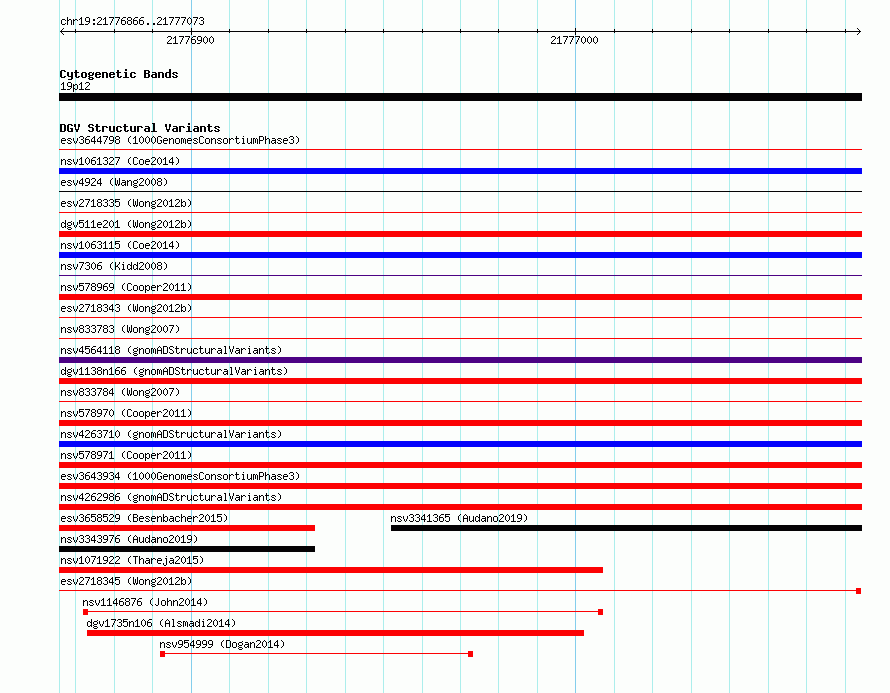Open variant nsv833784 (Wong2007)

pos(120,392)
